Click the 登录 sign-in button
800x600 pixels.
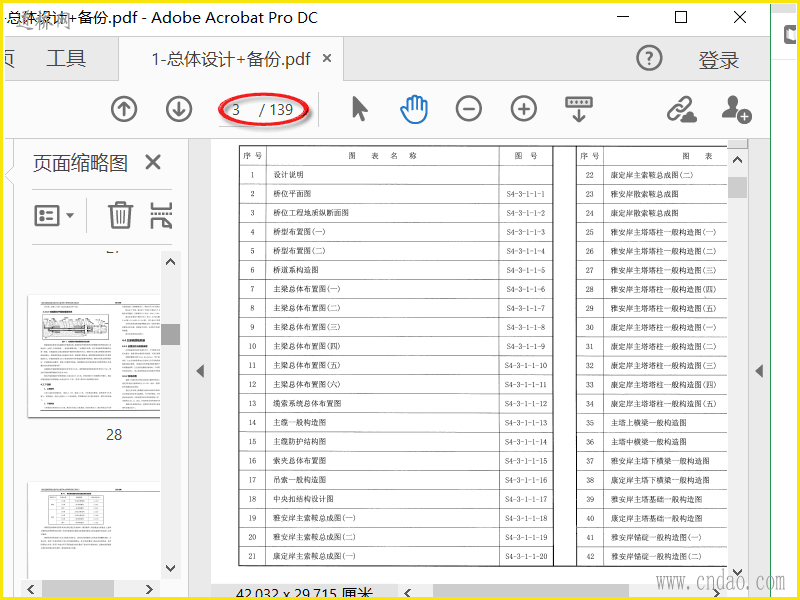pos(718,60)
